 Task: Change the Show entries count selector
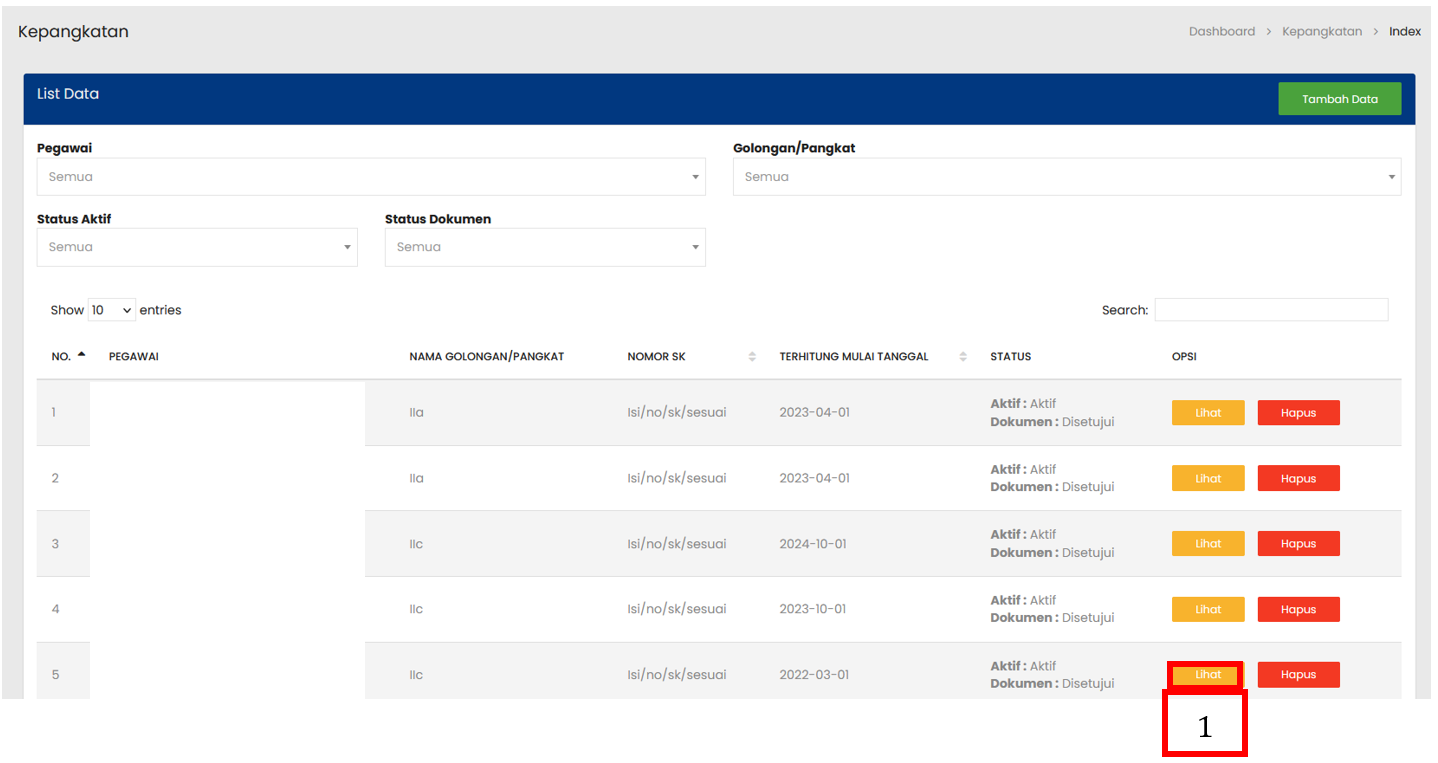[x=111, y=310]
